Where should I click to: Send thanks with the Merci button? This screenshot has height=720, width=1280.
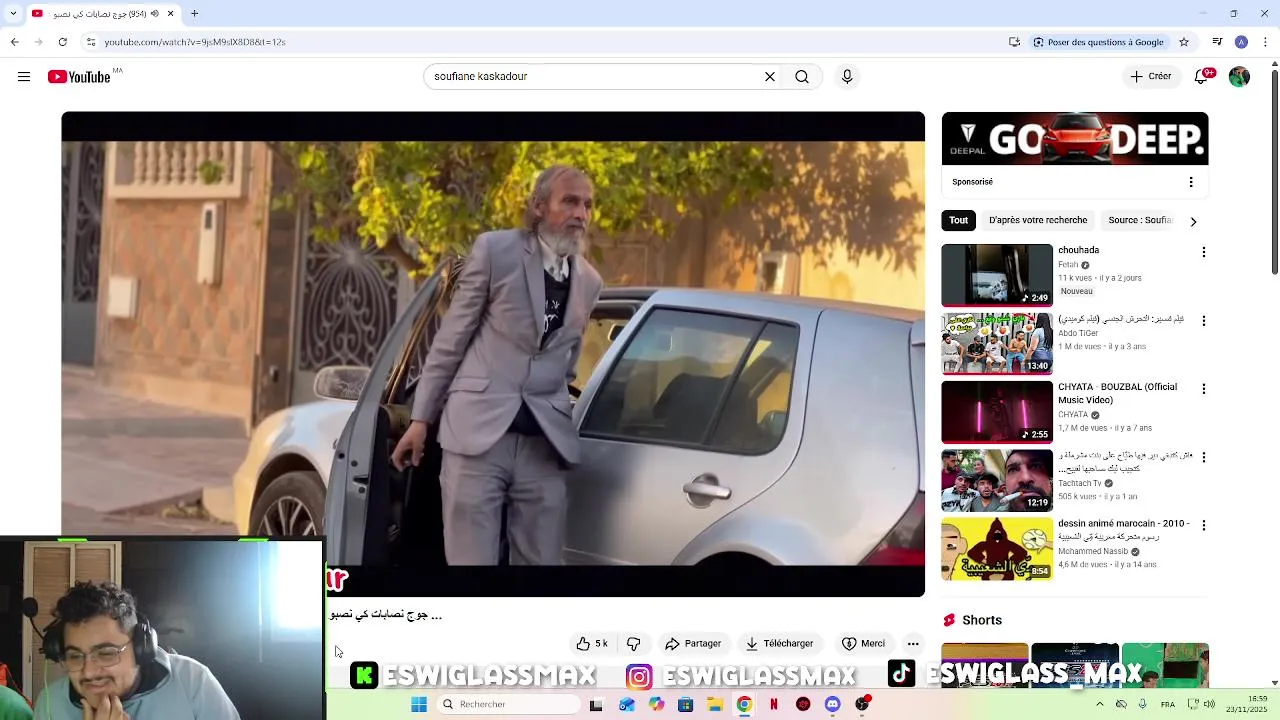pos(864,644)
